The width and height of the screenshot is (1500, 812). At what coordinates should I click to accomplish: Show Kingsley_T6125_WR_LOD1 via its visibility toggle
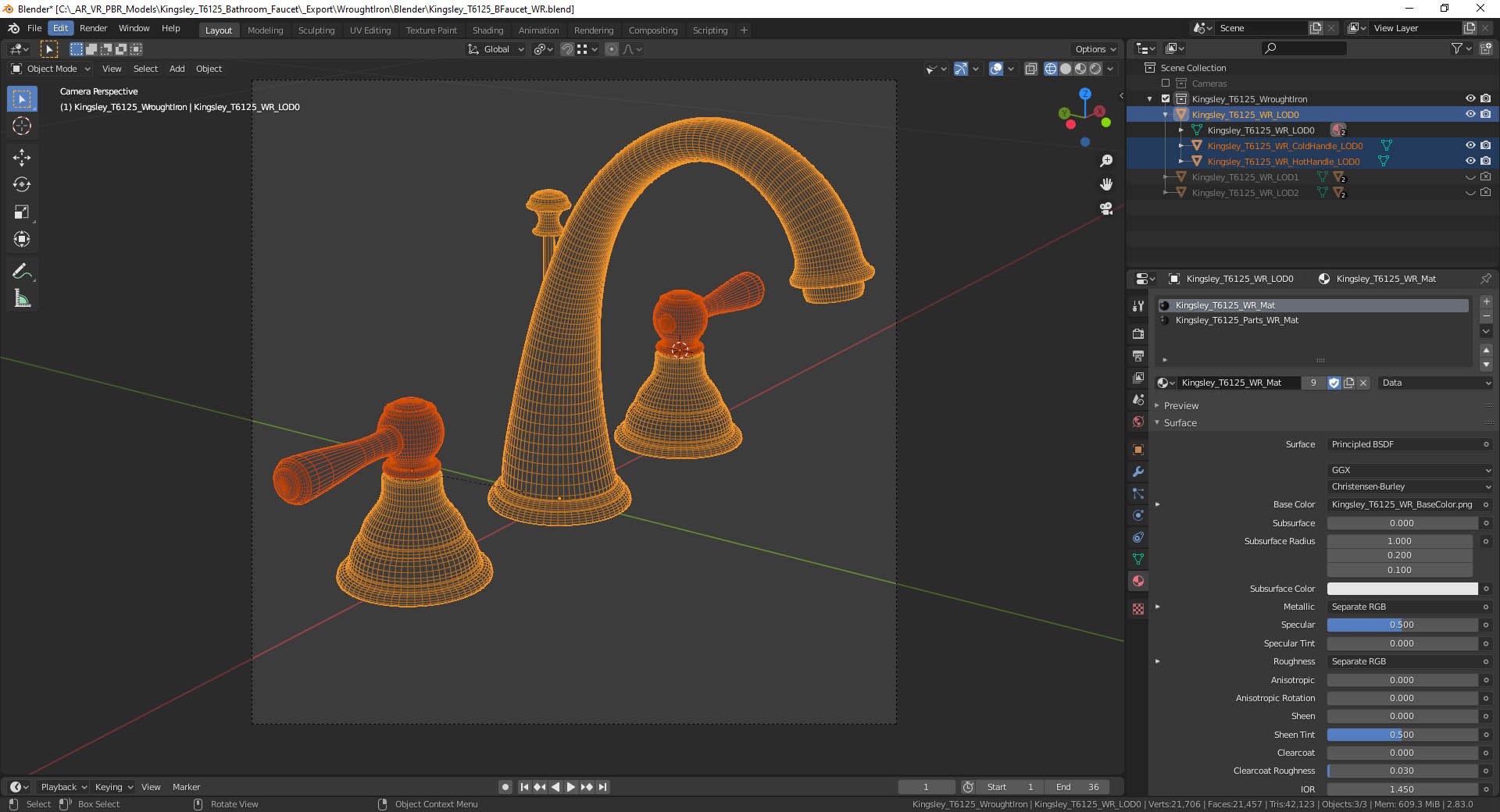click(x=1470, y=177)
